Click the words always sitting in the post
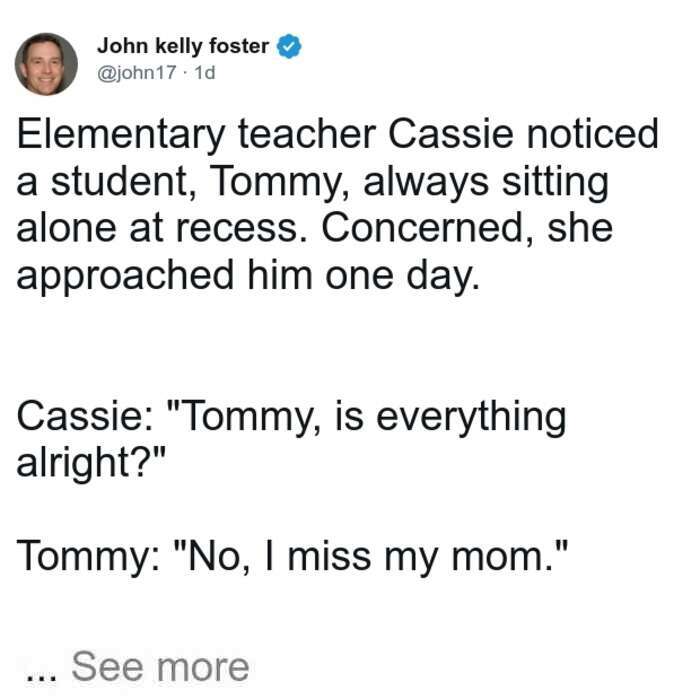Viewport: 700px width, 700px height. point(486,183)
